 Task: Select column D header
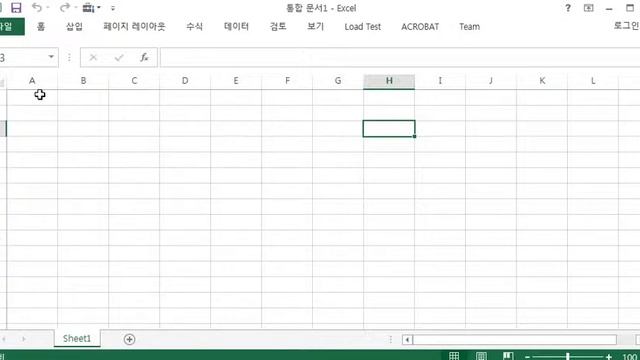(x=185, y=81)
